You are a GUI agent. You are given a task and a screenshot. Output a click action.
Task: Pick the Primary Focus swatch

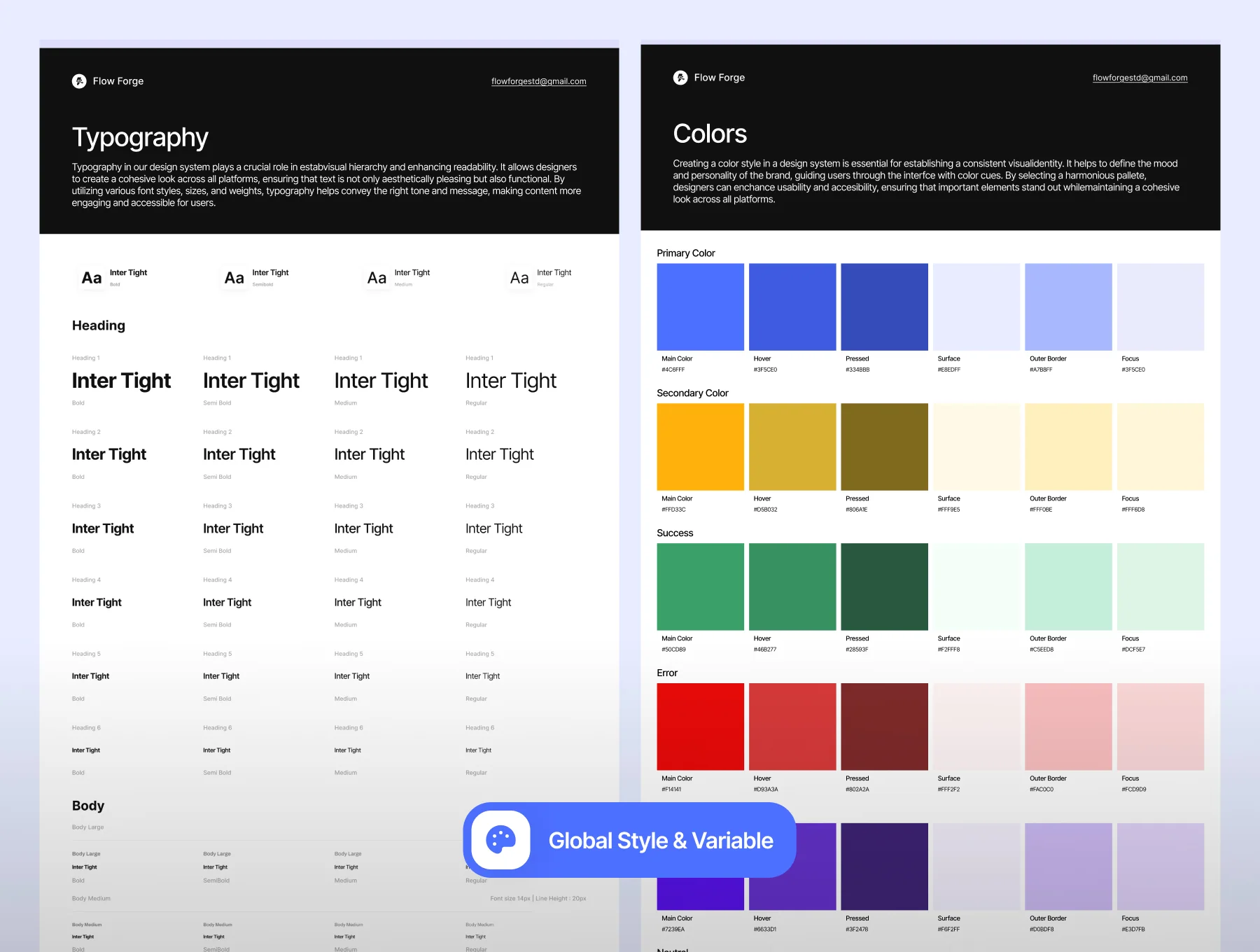tap(1161, 307)
